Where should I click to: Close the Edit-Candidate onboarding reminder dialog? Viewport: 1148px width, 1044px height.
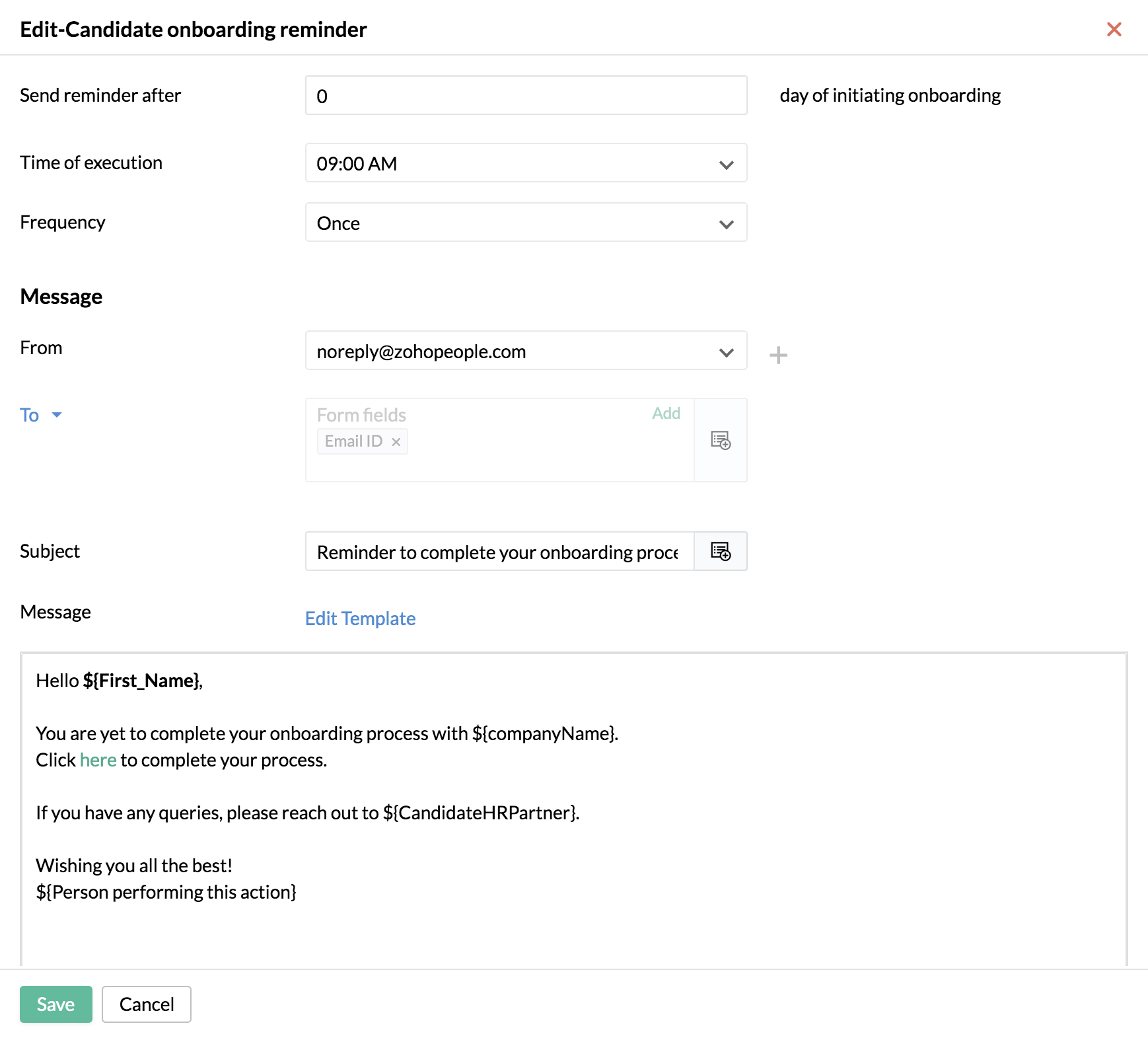[1114, 29]
